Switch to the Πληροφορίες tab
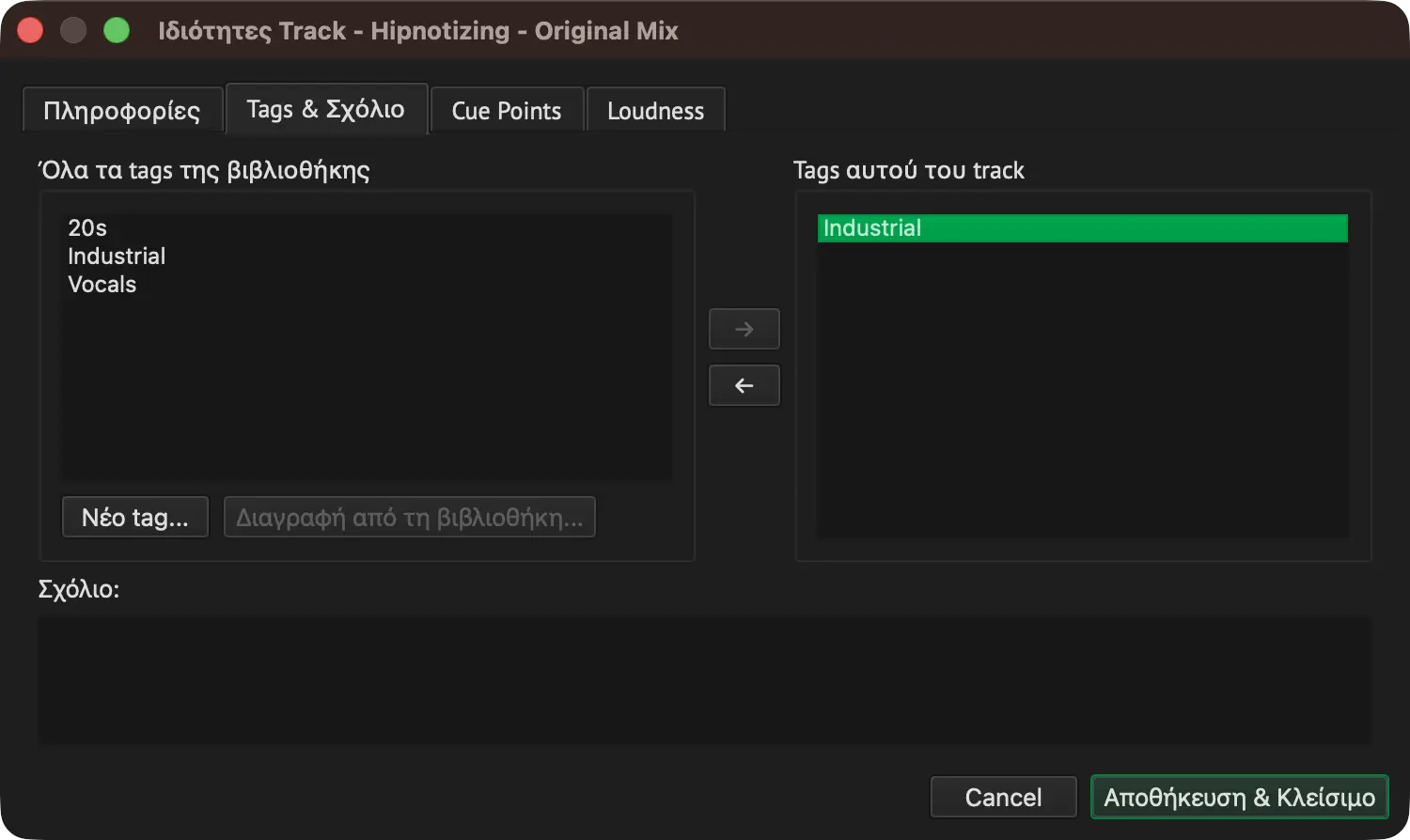Image resolution: width=1410 pixels, height=840 pixels. pyautogui.click(x=122, y=111)
